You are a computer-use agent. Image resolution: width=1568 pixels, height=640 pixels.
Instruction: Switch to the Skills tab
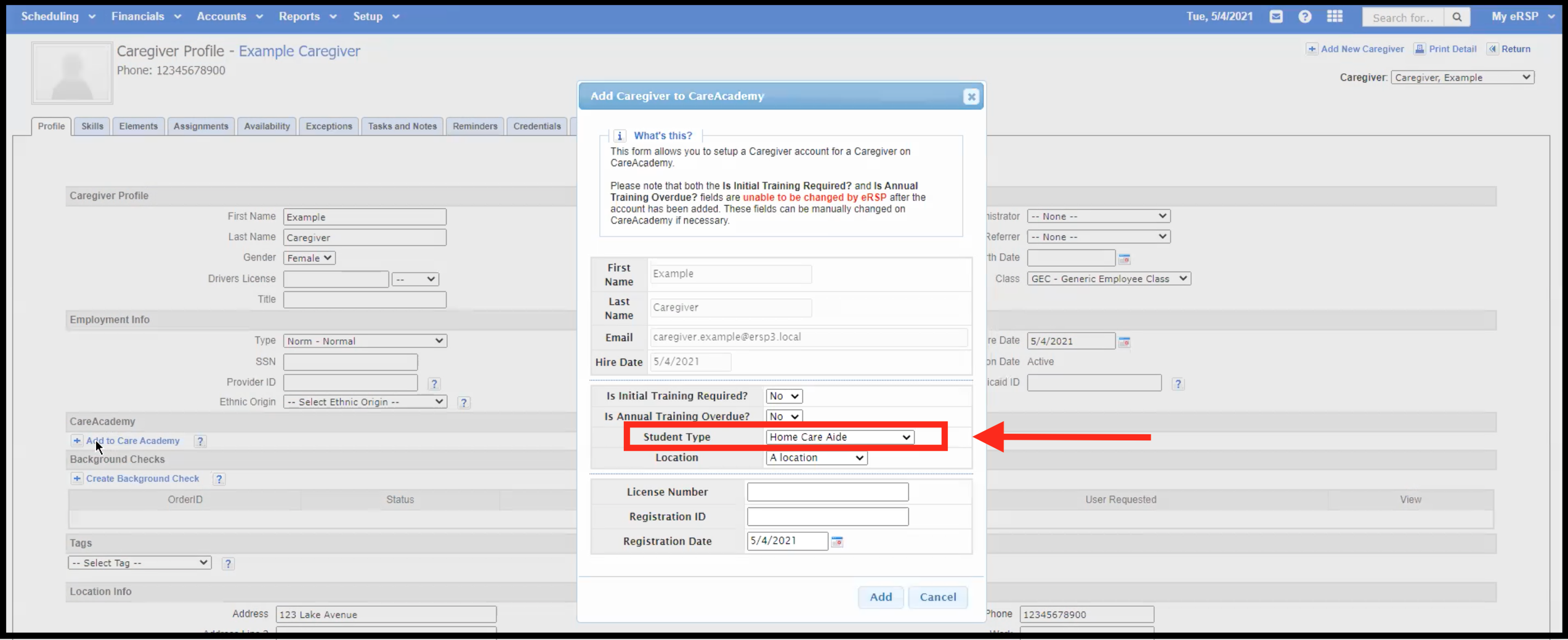point(92,126)
